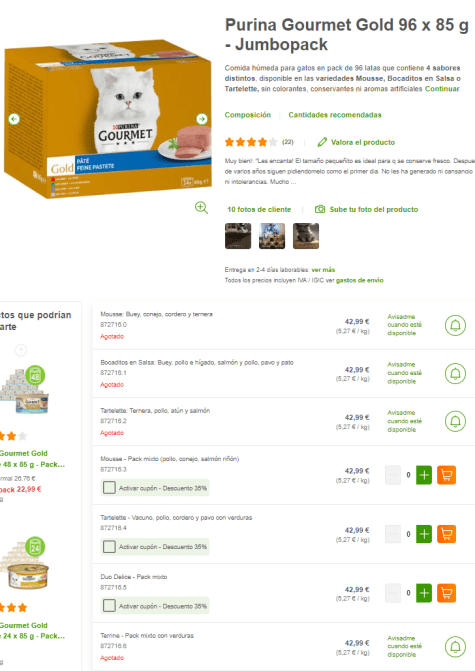Expand delivery info with ver más
Image resolution: width=475 pixels, height=671 pixels.
(x=323, y=270)
